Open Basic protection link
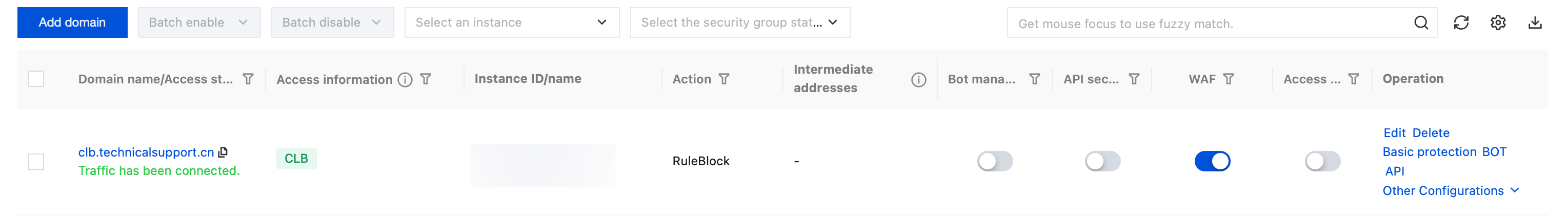 [x=1429, y=152]
